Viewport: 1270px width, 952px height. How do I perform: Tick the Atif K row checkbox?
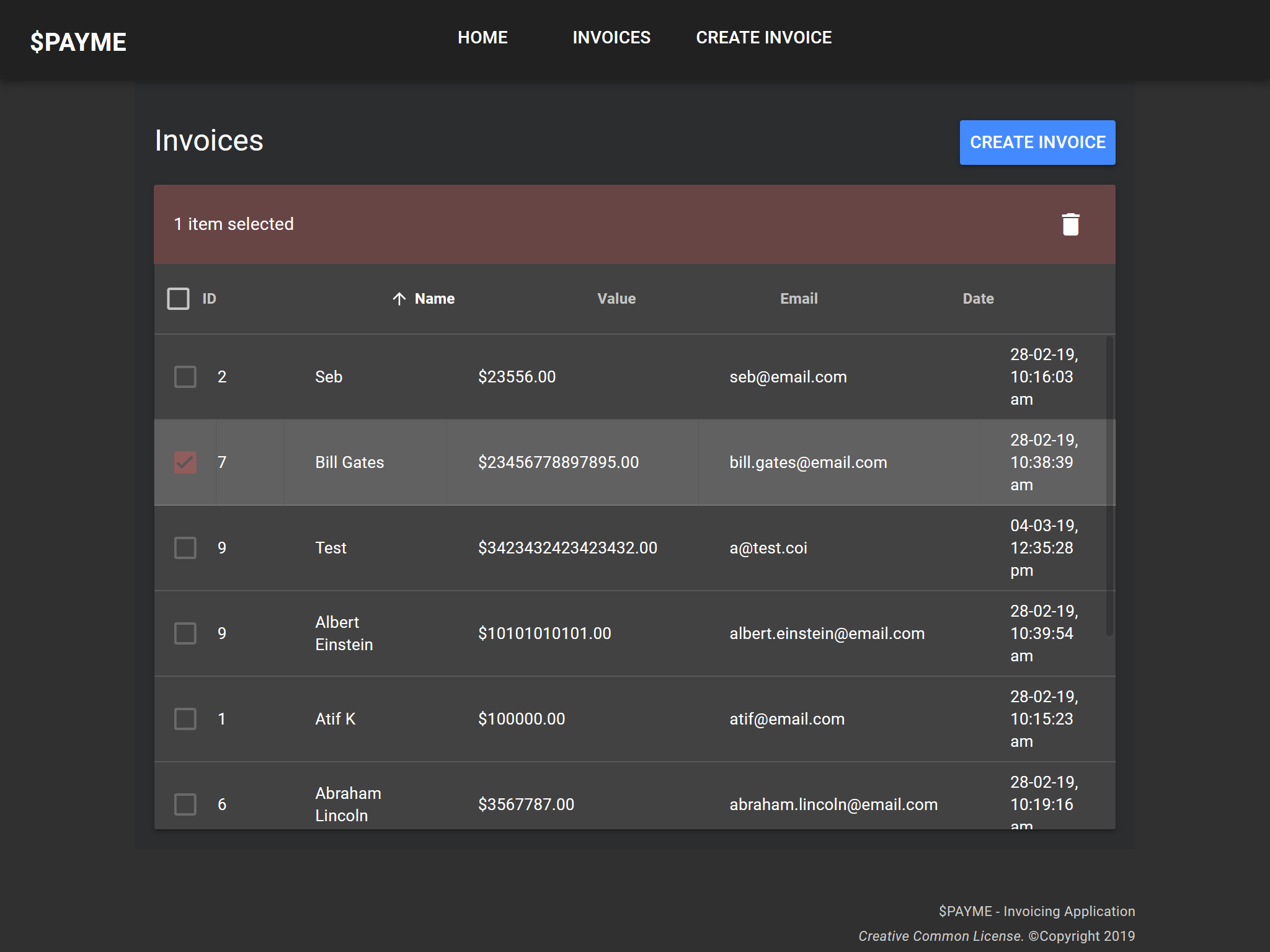[x=185, y=719]
